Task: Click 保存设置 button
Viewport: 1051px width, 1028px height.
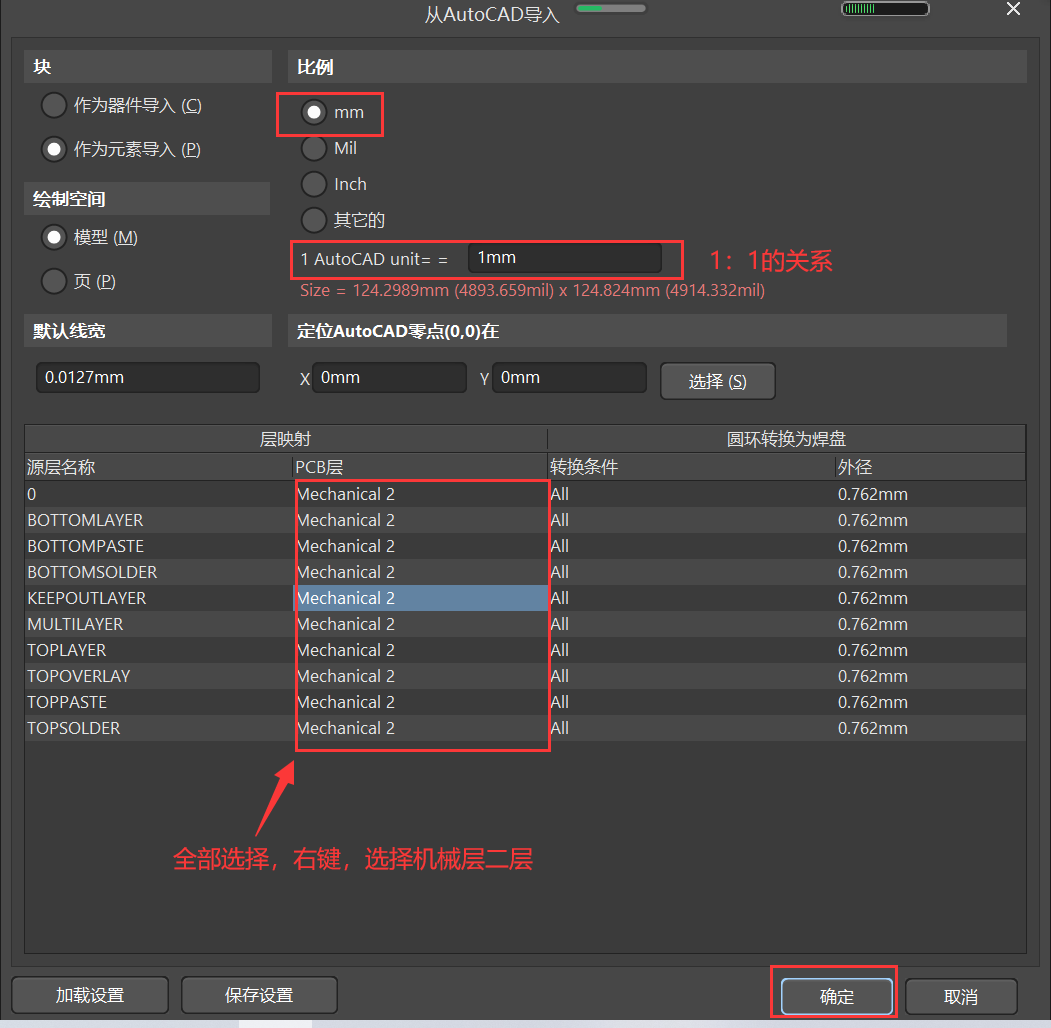Action: [259, 995]
